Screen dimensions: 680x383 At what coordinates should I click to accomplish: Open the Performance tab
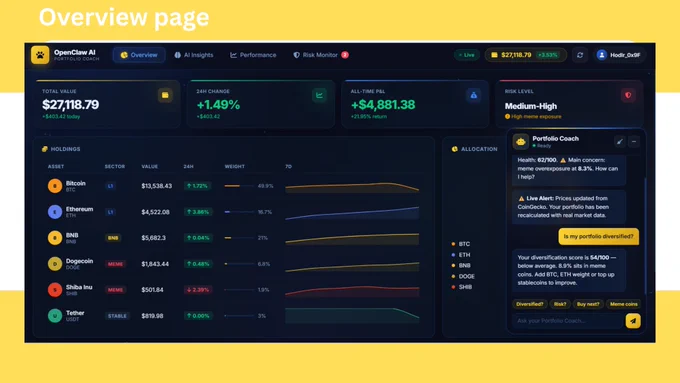[x=253, y=55]
